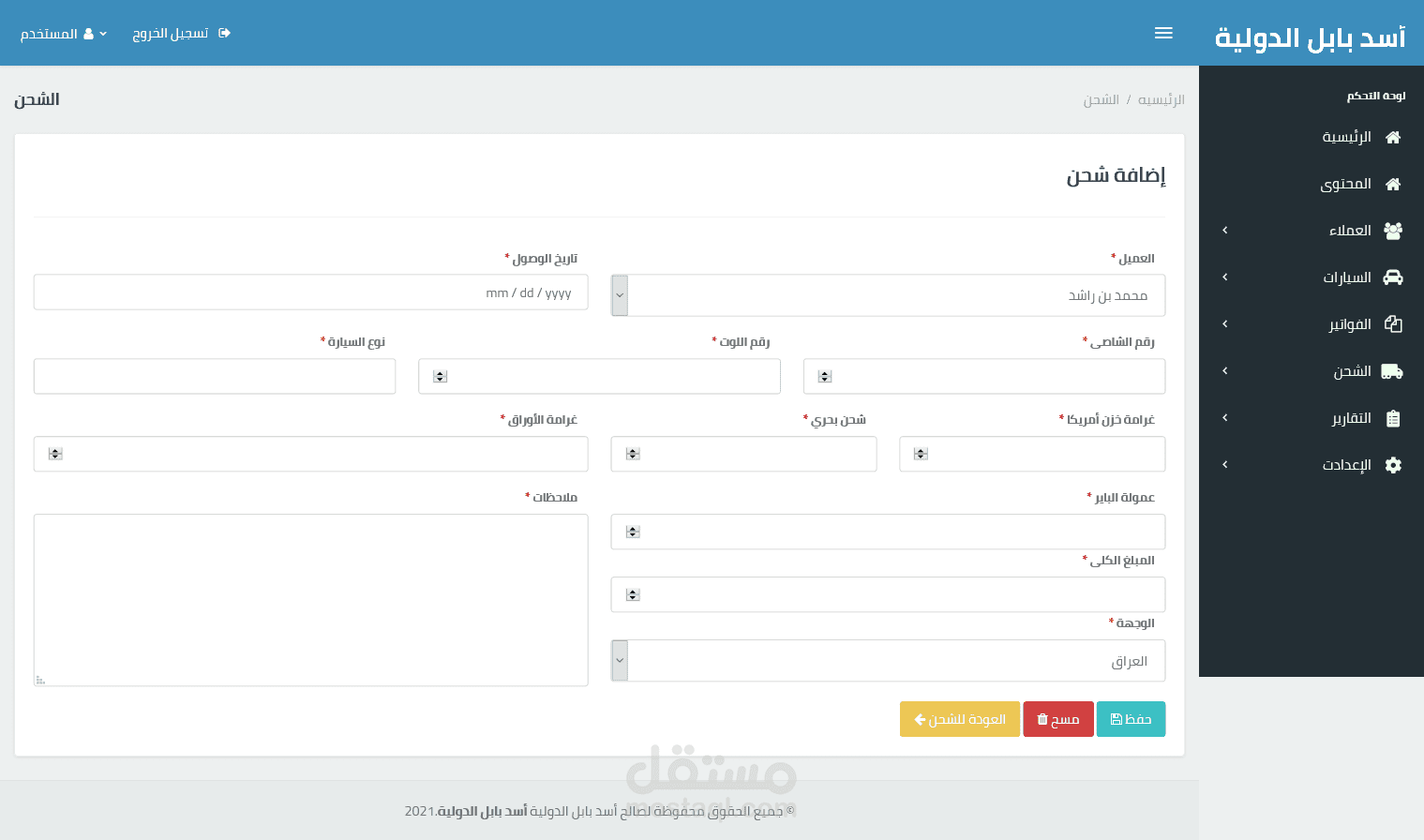Click the customers group icon beside العملاء
This screenshot has height=840, width=1424.
[1393, 231]
